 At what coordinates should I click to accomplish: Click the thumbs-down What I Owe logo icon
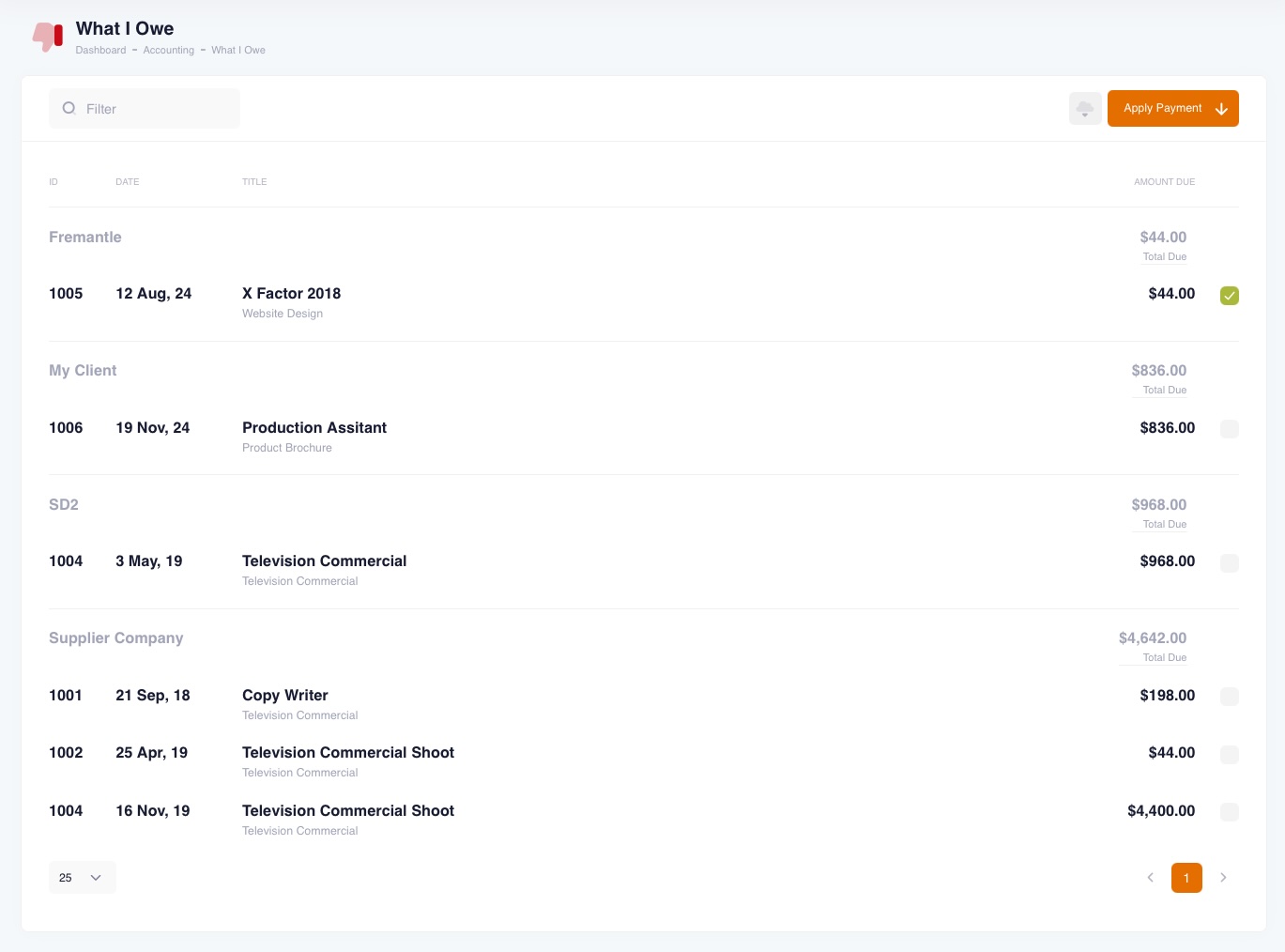coord(47,37)
